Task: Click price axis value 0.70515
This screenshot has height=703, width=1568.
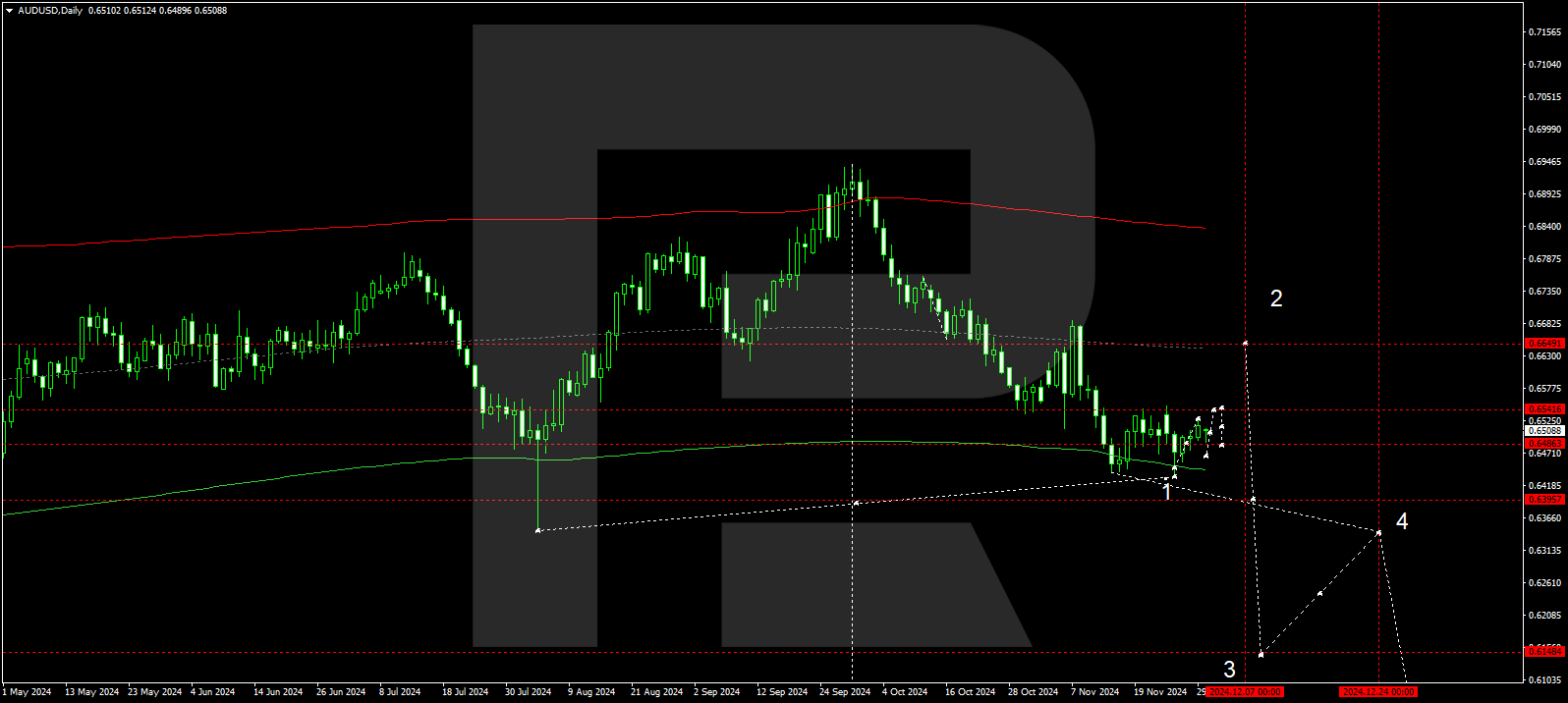Action: point(1544,97)
